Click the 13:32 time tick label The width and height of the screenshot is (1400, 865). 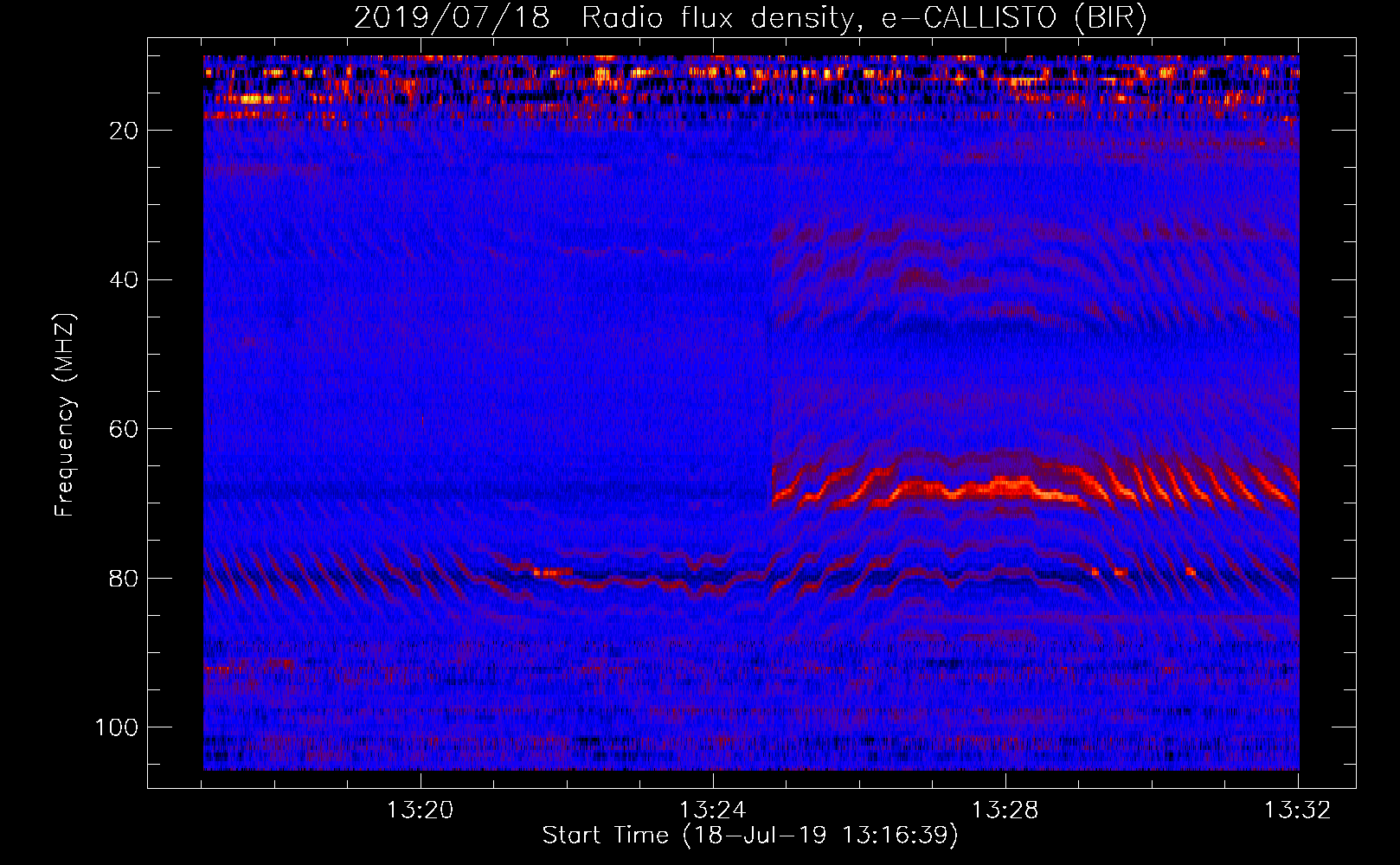click(x=1298, y=811)
